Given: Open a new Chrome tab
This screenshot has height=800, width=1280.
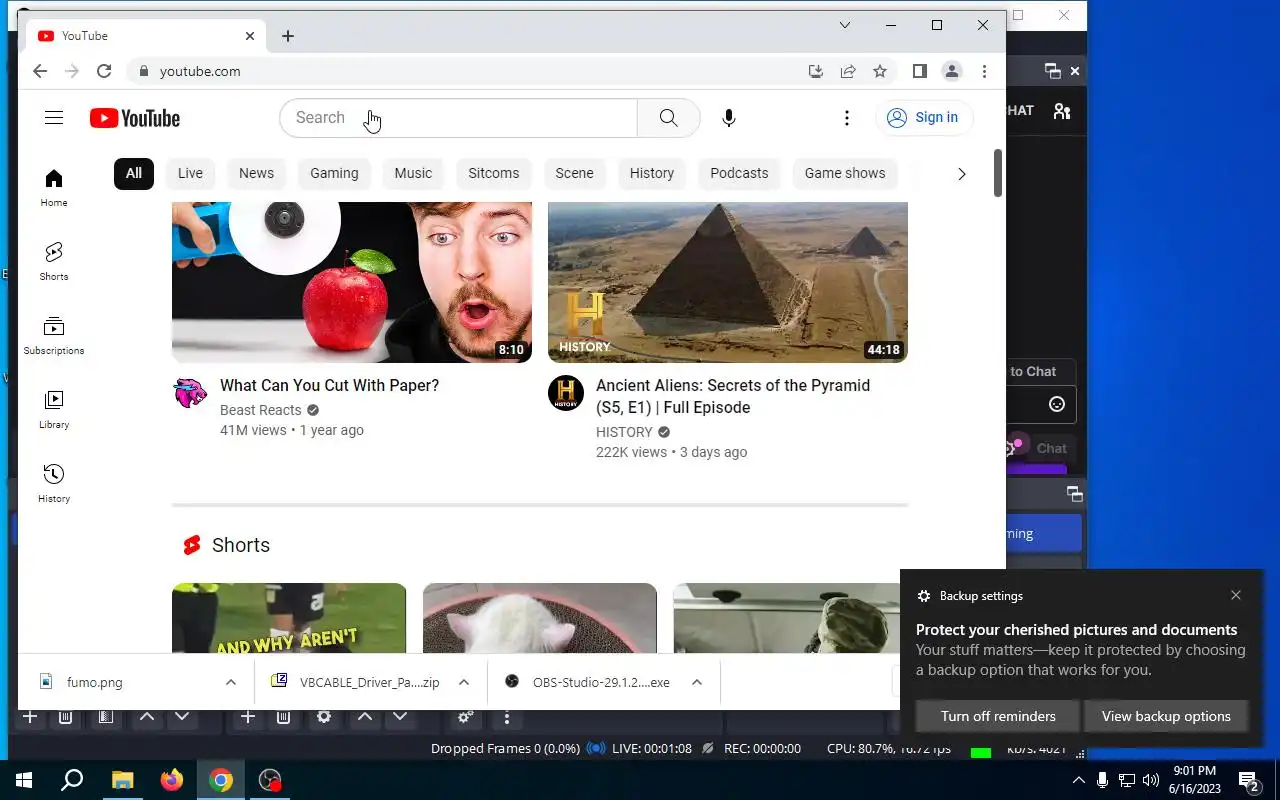Looking at the screenshot, I should 288,36.
